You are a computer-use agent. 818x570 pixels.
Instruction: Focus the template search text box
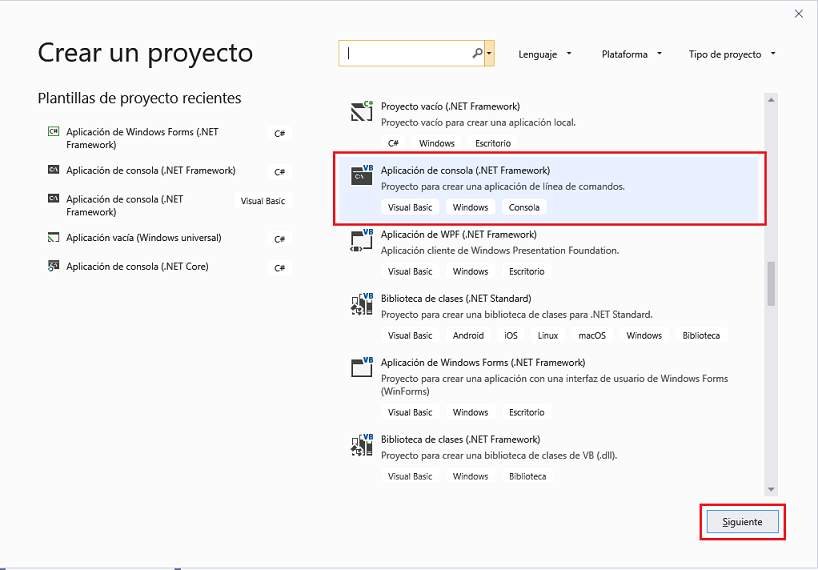(x=407, y=54)
